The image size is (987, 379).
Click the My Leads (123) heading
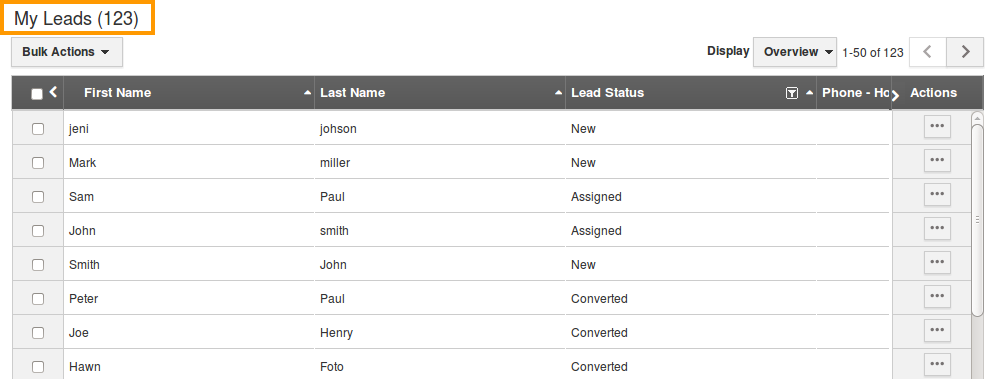(76, 19)
